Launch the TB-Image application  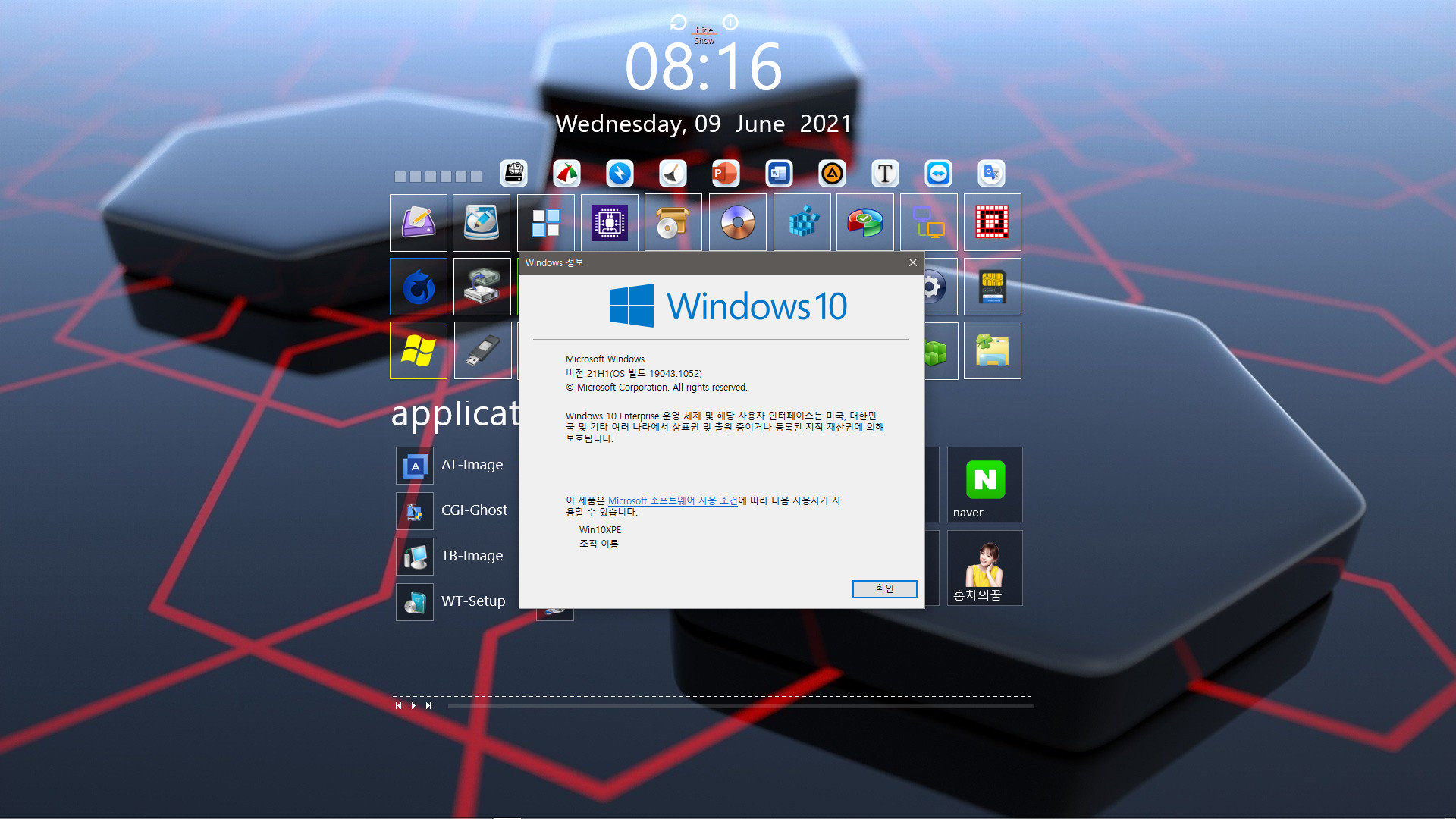(x=450, y=557)
